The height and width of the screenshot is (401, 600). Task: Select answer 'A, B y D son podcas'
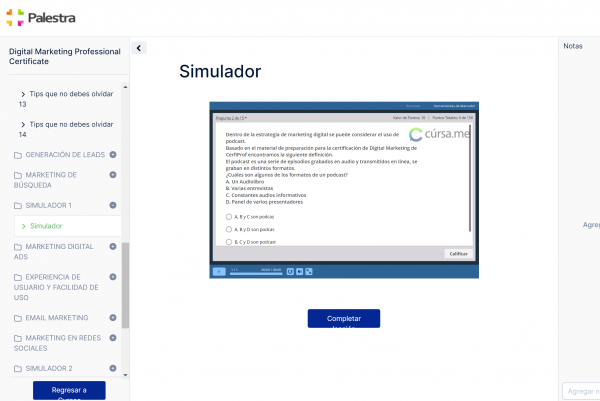pos(229,229)
